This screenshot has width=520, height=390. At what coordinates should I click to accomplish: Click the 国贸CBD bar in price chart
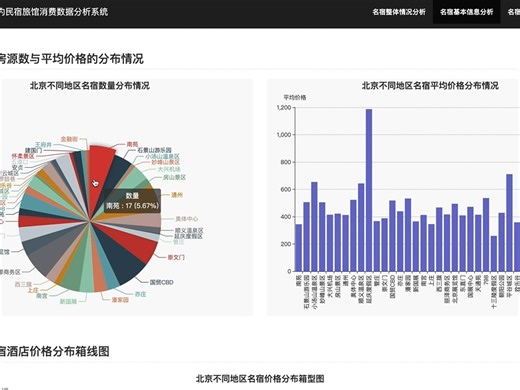coord(392,236)
